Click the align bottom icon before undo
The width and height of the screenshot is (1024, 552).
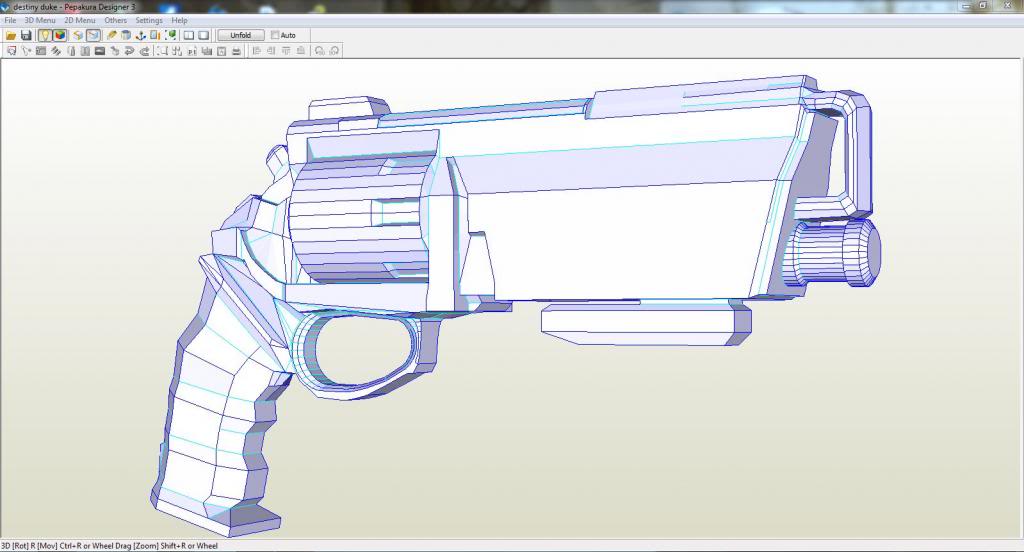[x=300, y=51]
